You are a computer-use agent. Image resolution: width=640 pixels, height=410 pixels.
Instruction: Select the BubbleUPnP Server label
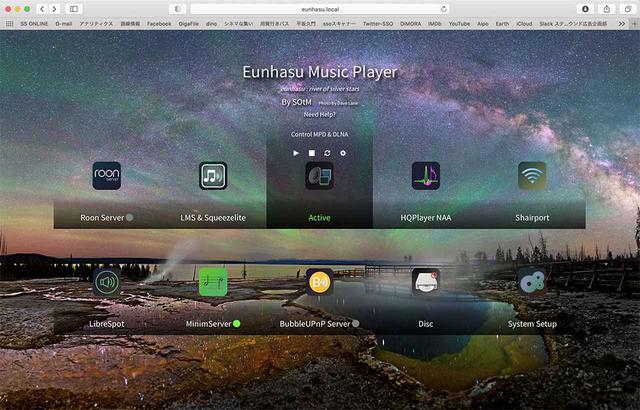pos(315,324)
